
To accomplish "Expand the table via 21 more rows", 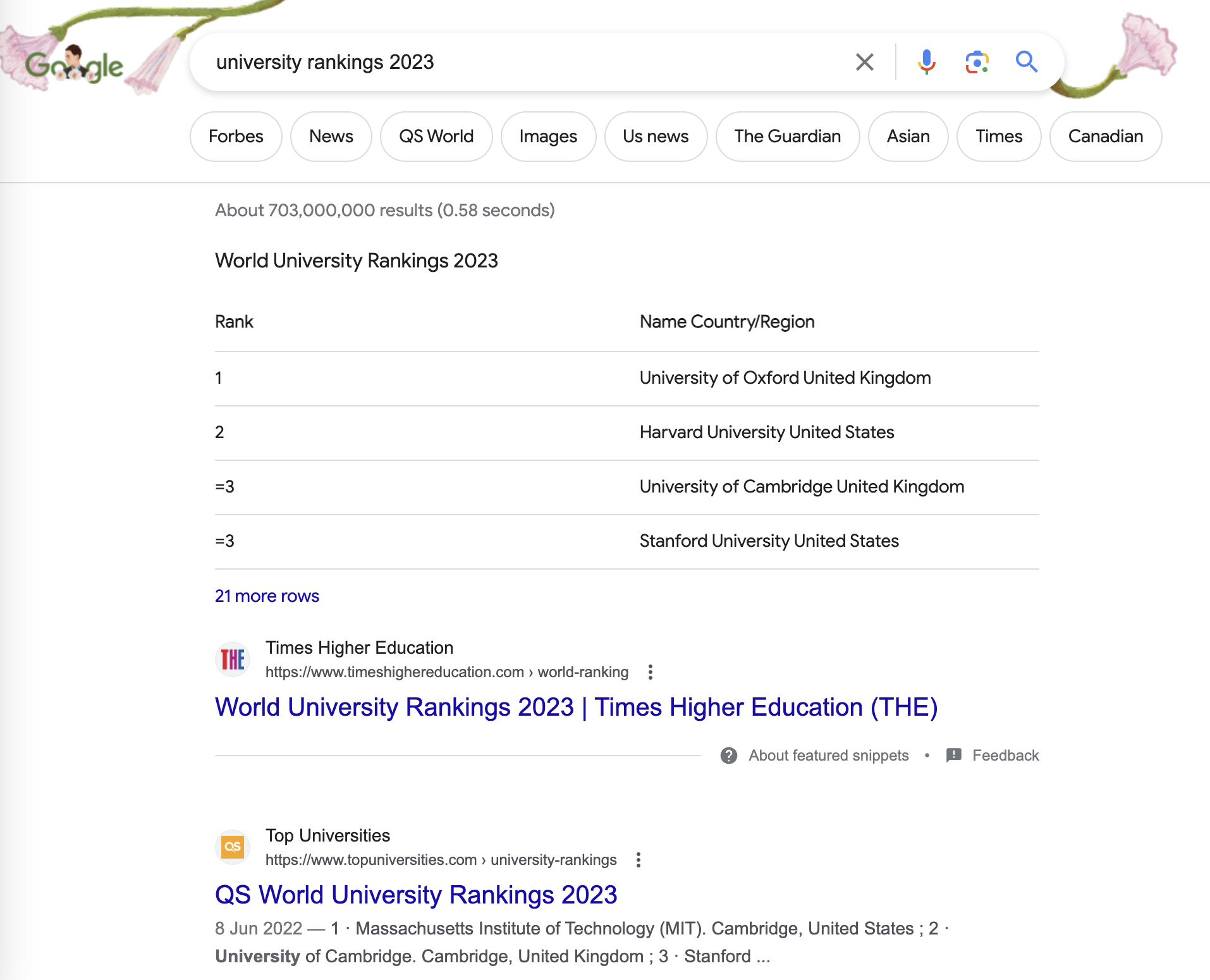I will [267, 596].
